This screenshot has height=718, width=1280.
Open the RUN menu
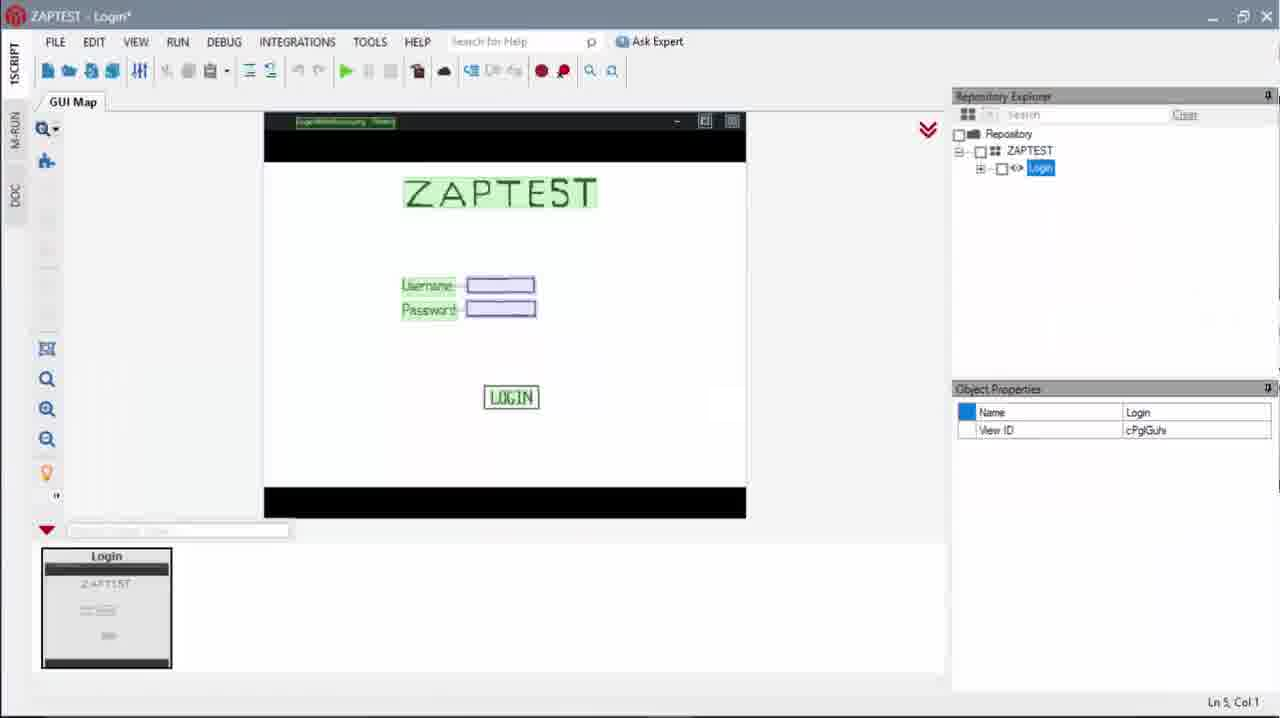point(178,42)
